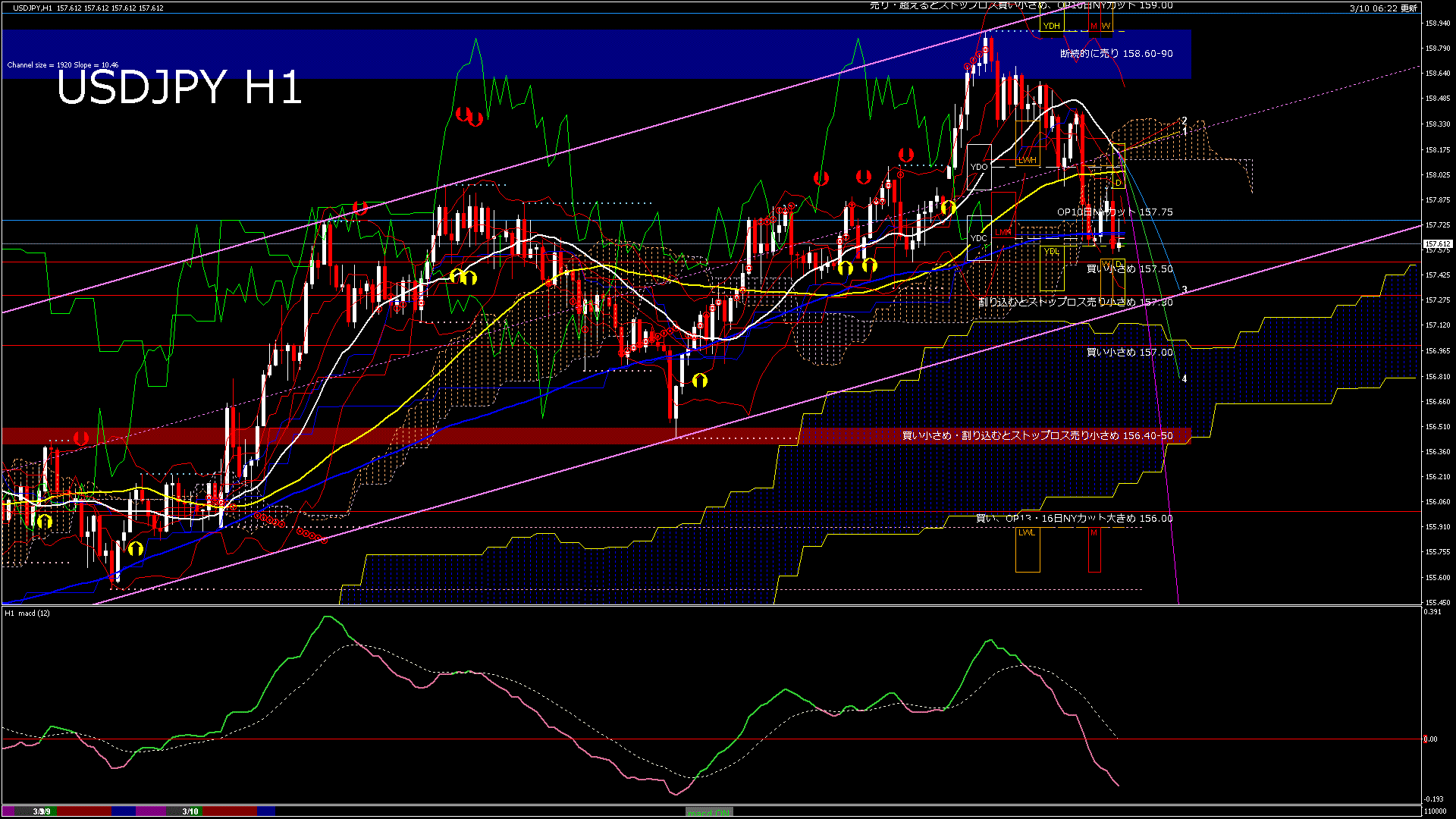Click the H1 macd (12) indicator label
1456x819 pixels.
point(27,613)
